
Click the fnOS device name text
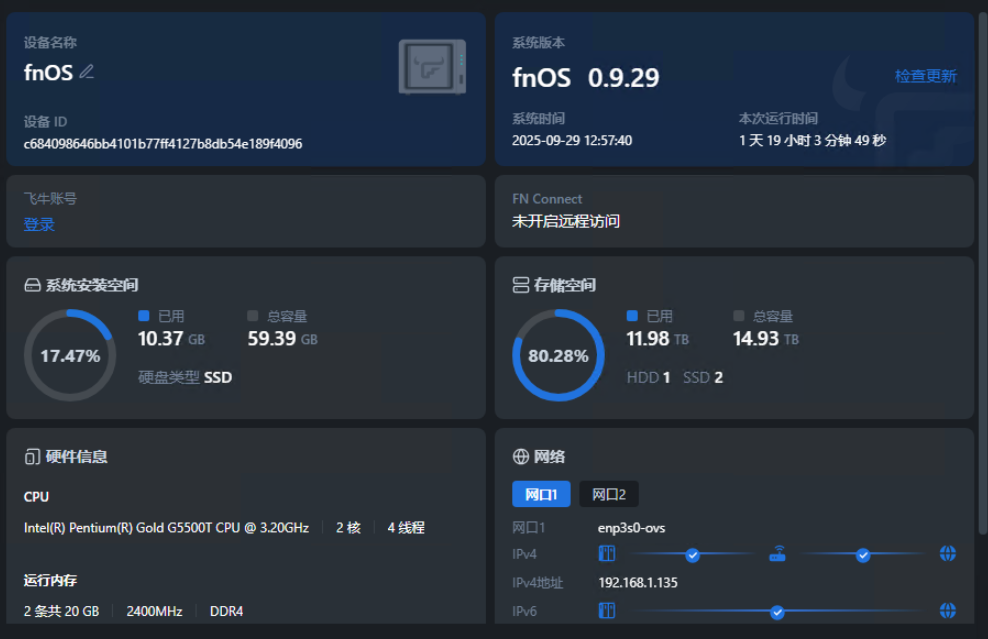pos(49,72)
